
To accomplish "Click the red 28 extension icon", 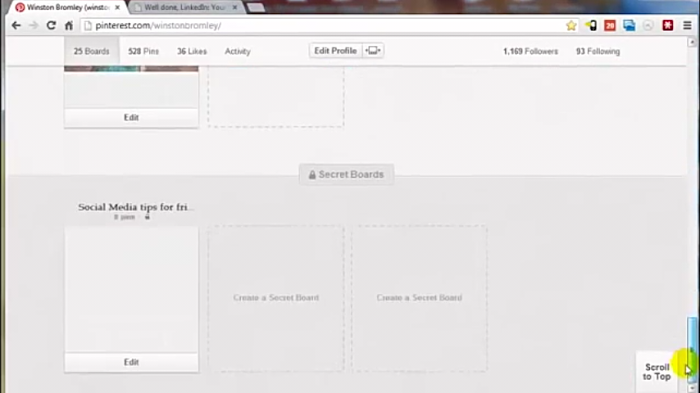I will pyautogui.click(x=610, y=25).
